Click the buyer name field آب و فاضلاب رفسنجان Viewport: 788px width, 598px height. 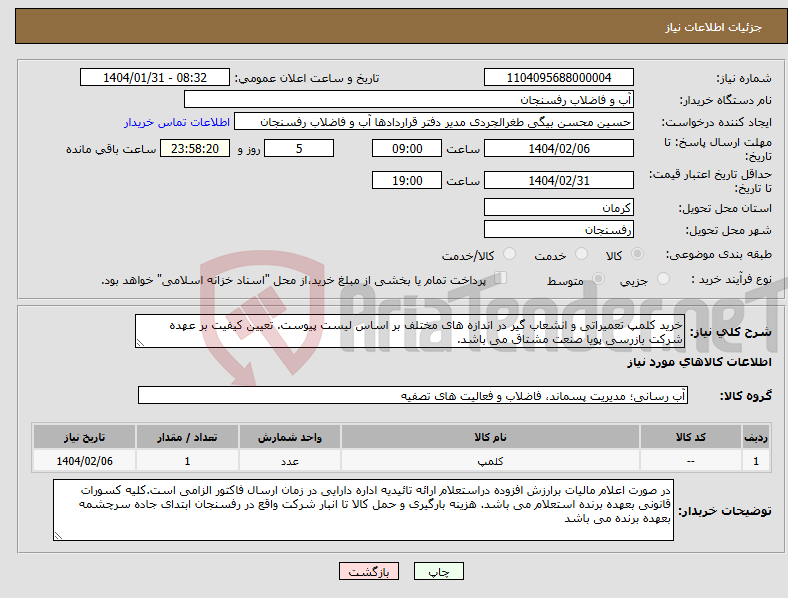tap(409, 99)
